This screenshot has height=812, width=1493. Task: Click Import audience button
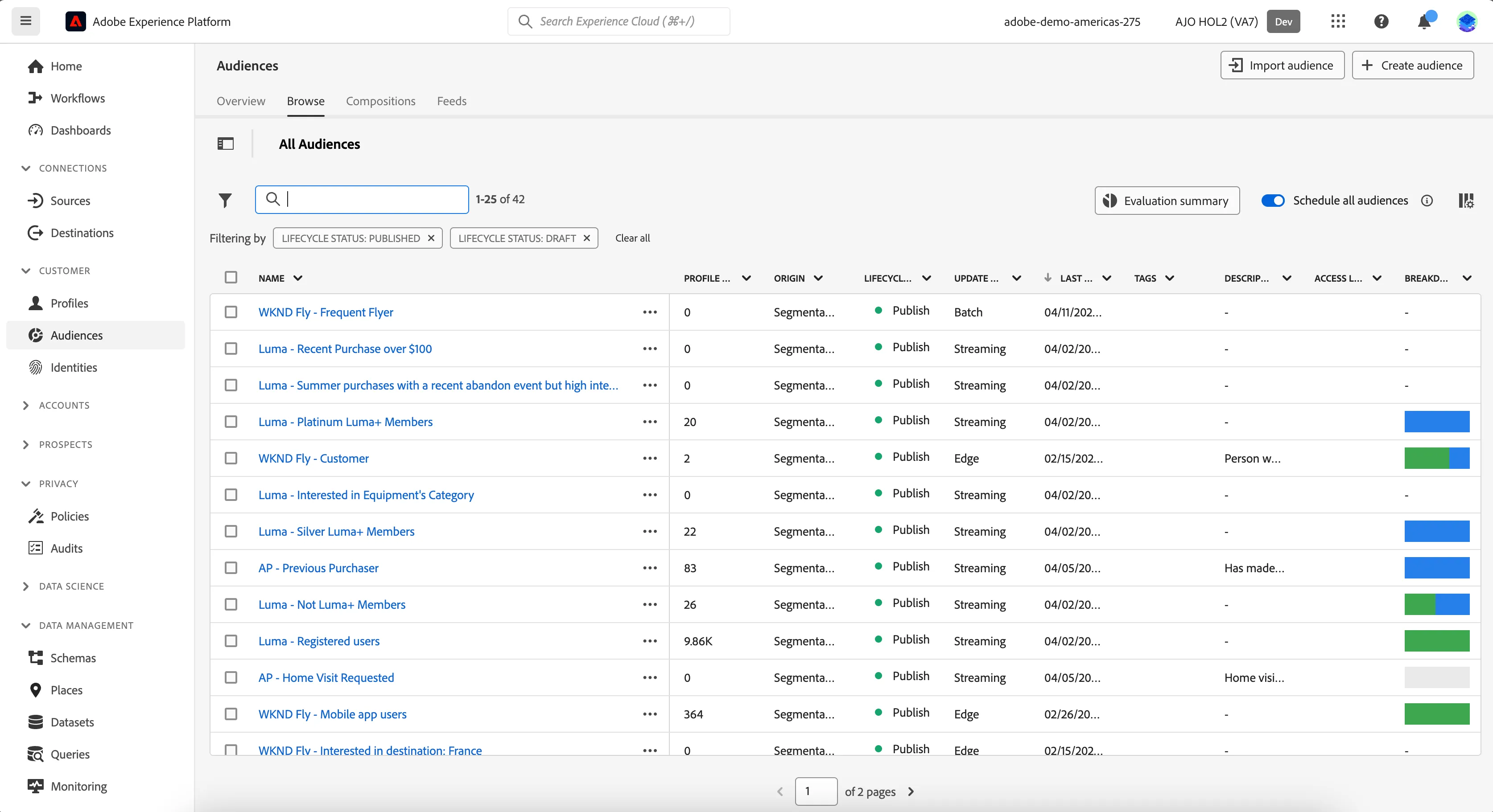(1282, 66)
